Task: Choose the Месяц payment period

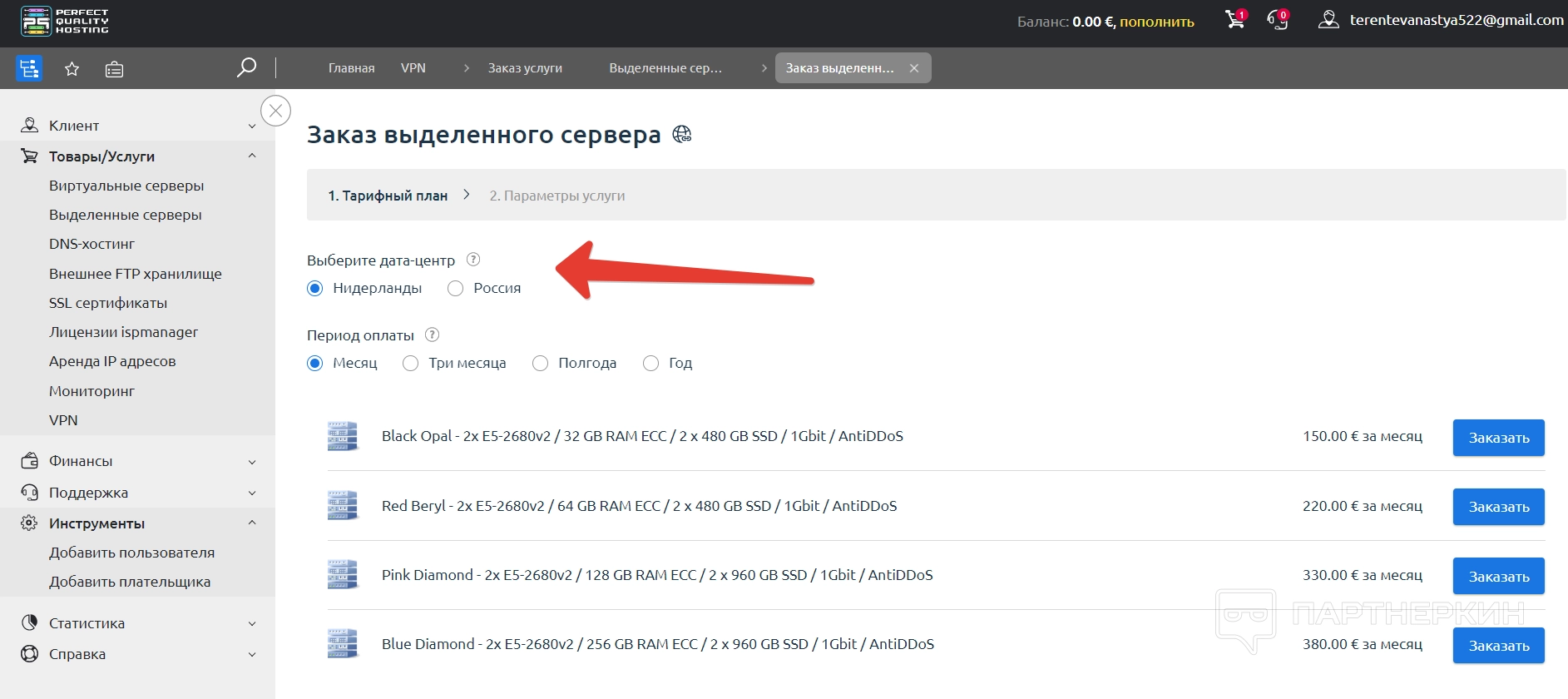Action: [x=314, y=364]
